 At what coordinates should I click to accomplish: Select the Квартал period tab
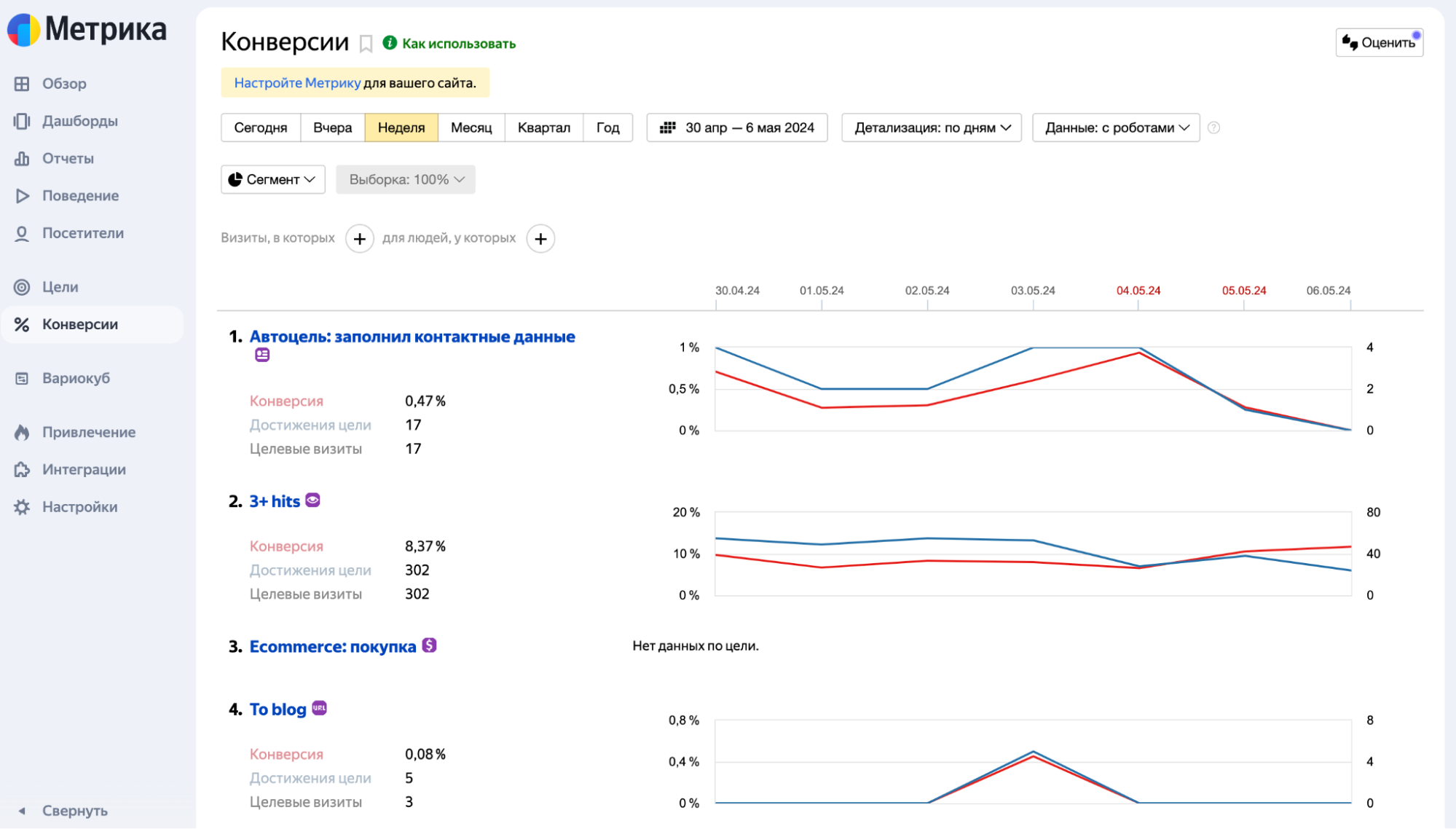tap(544, 128)
